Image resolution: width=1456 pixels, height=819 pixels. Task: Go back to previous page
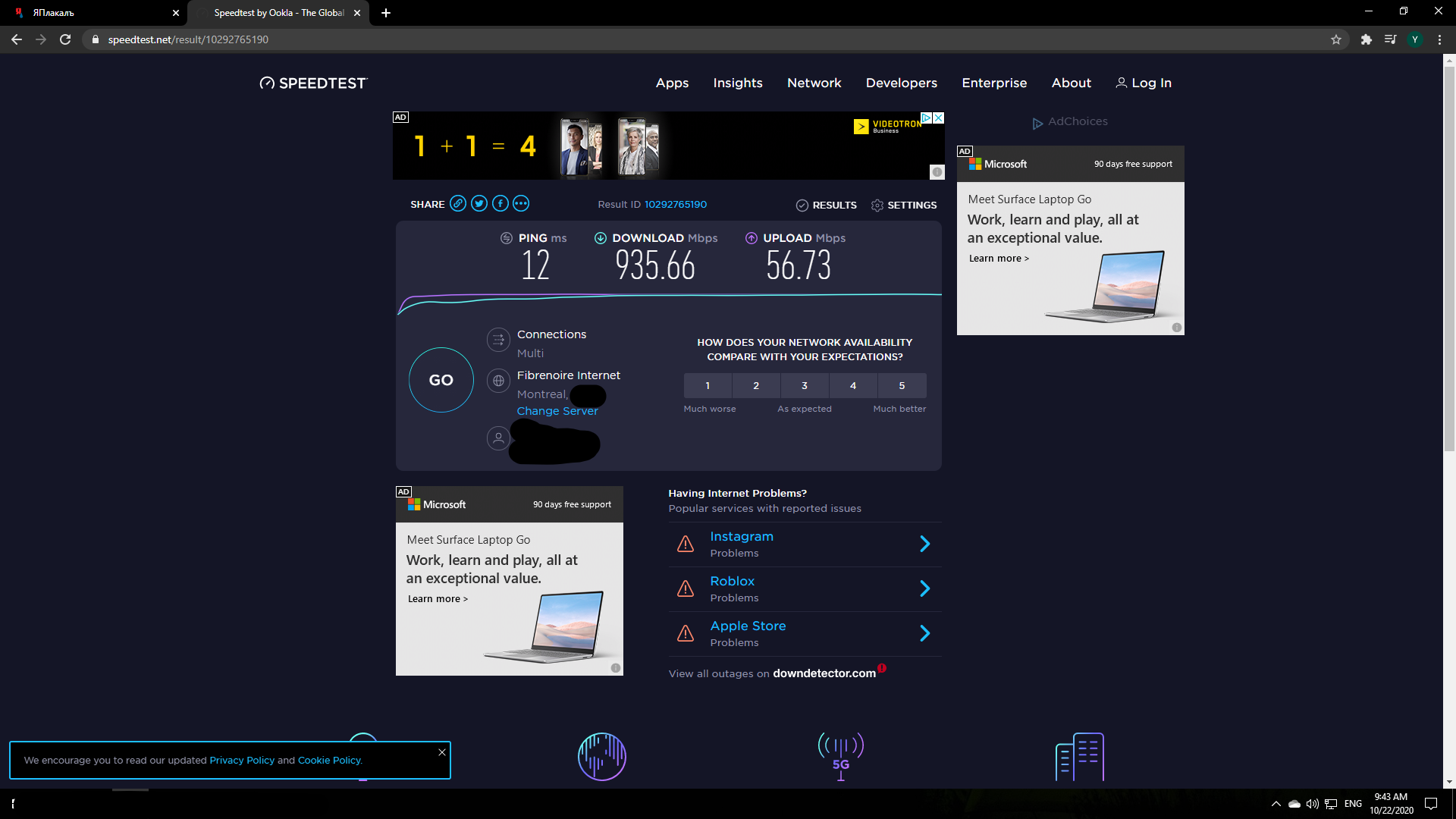(x=17, y=39)
